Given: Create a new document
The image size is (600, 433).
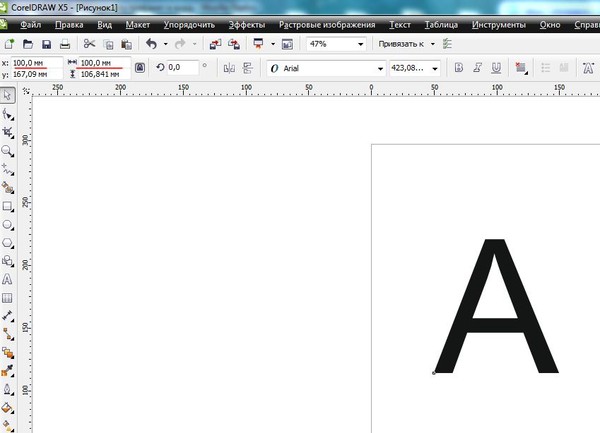Looking at the screenshot, I should (9, 44).
